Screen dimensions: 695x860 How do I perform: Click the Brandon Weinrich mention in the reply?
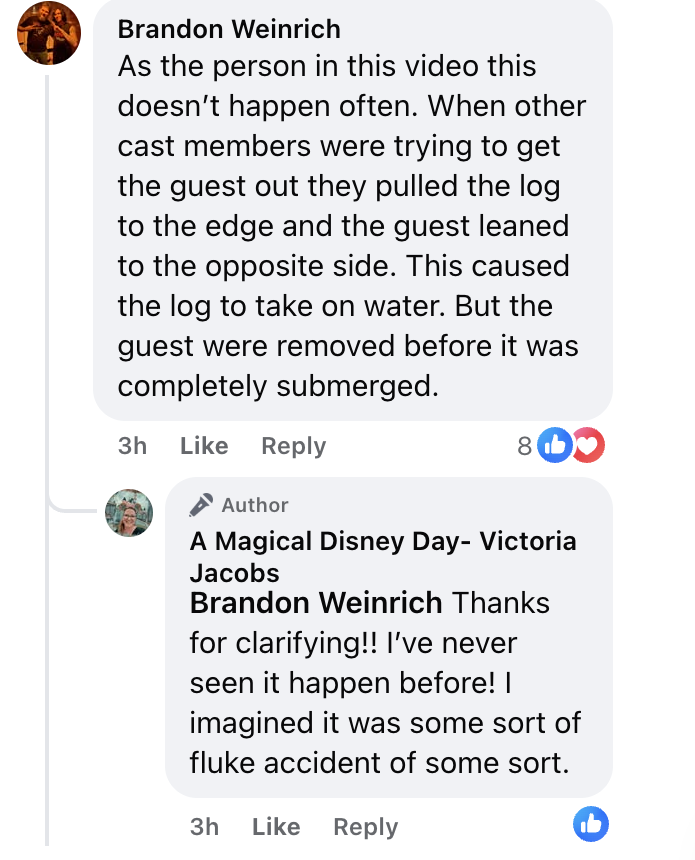click(315, 604)
